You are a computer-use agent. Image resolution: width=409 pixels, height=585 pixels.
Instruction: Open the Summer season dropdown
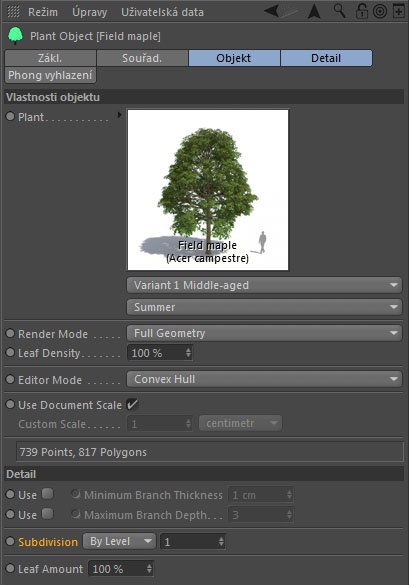point(264,307)
